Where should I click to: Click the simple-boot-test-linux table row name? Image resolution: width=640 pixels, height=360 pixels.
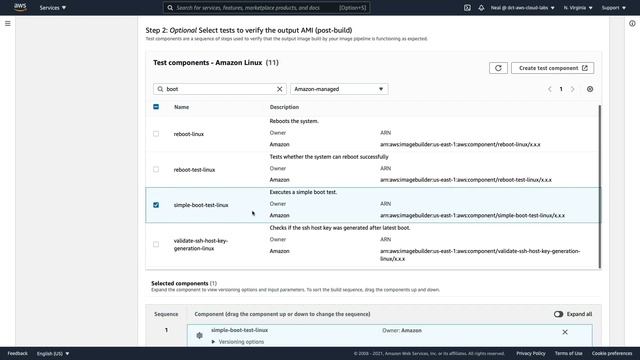(201, 205)
